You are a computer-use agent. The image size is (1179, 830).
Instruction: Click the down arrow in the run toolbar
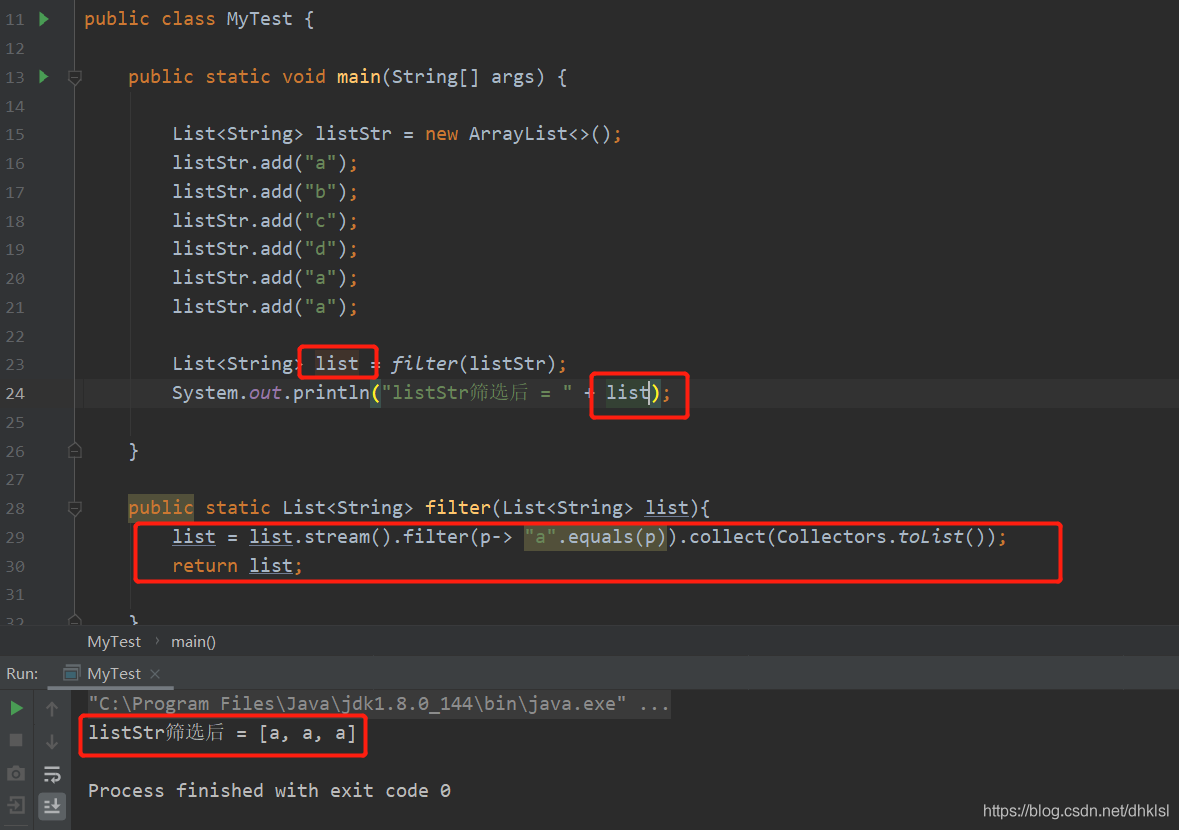coord(52,741)
